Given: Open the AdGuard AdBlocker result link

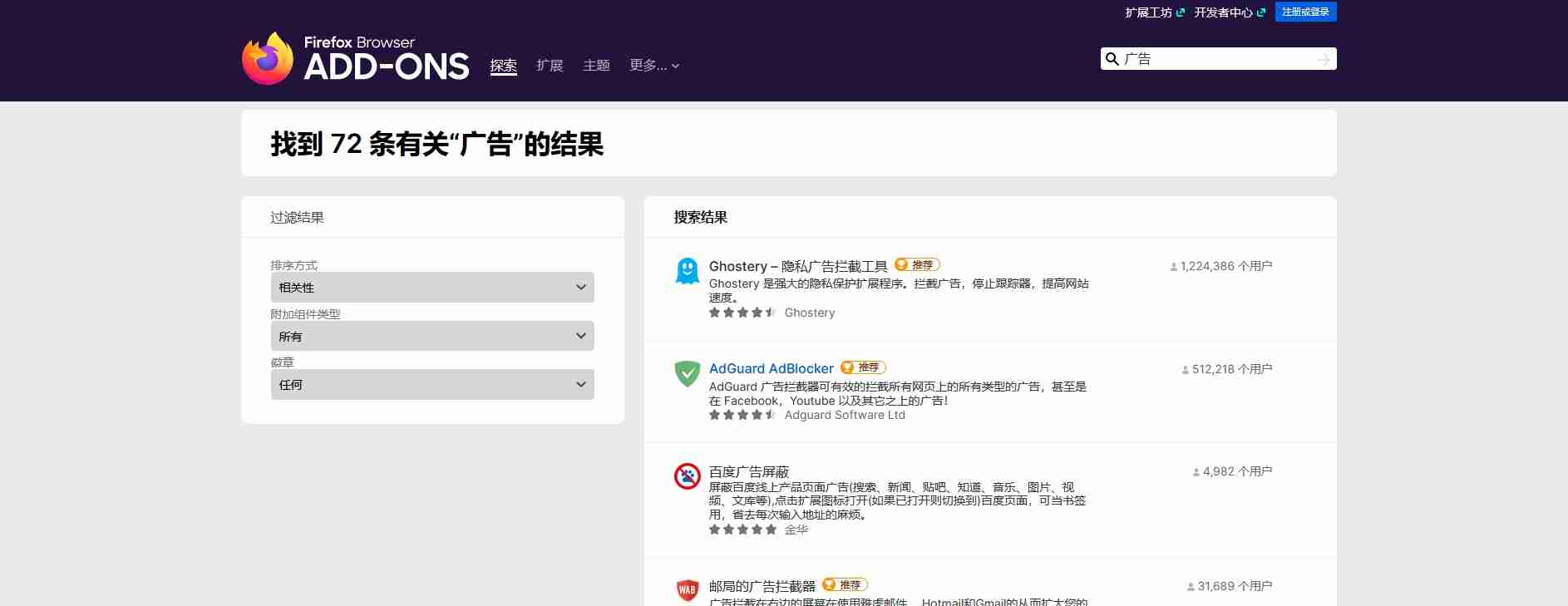Looking at the screenshot, I should 772,368.
